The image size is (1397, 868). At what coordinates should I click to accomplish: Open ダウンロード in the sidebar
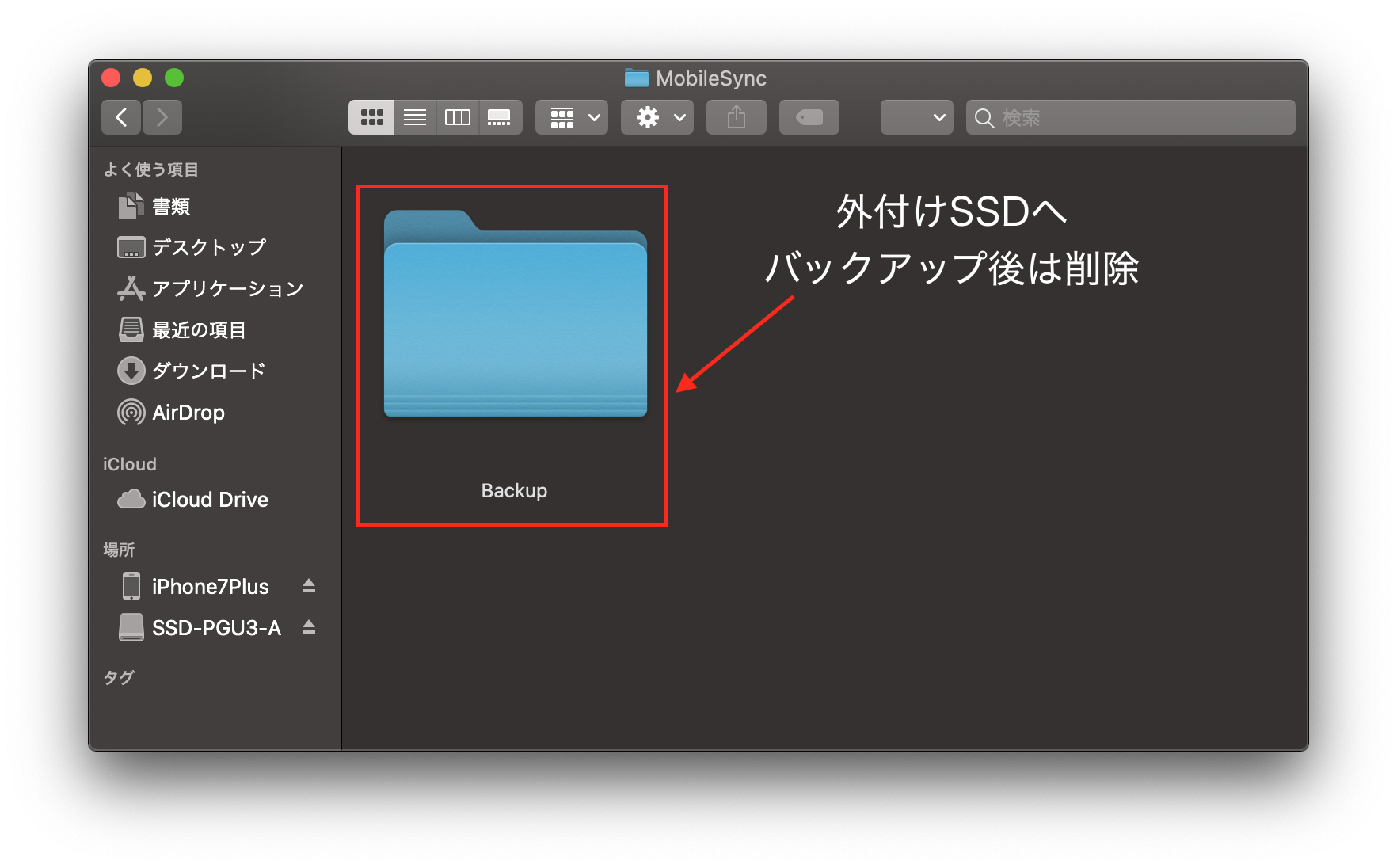(x=208, y=371)
